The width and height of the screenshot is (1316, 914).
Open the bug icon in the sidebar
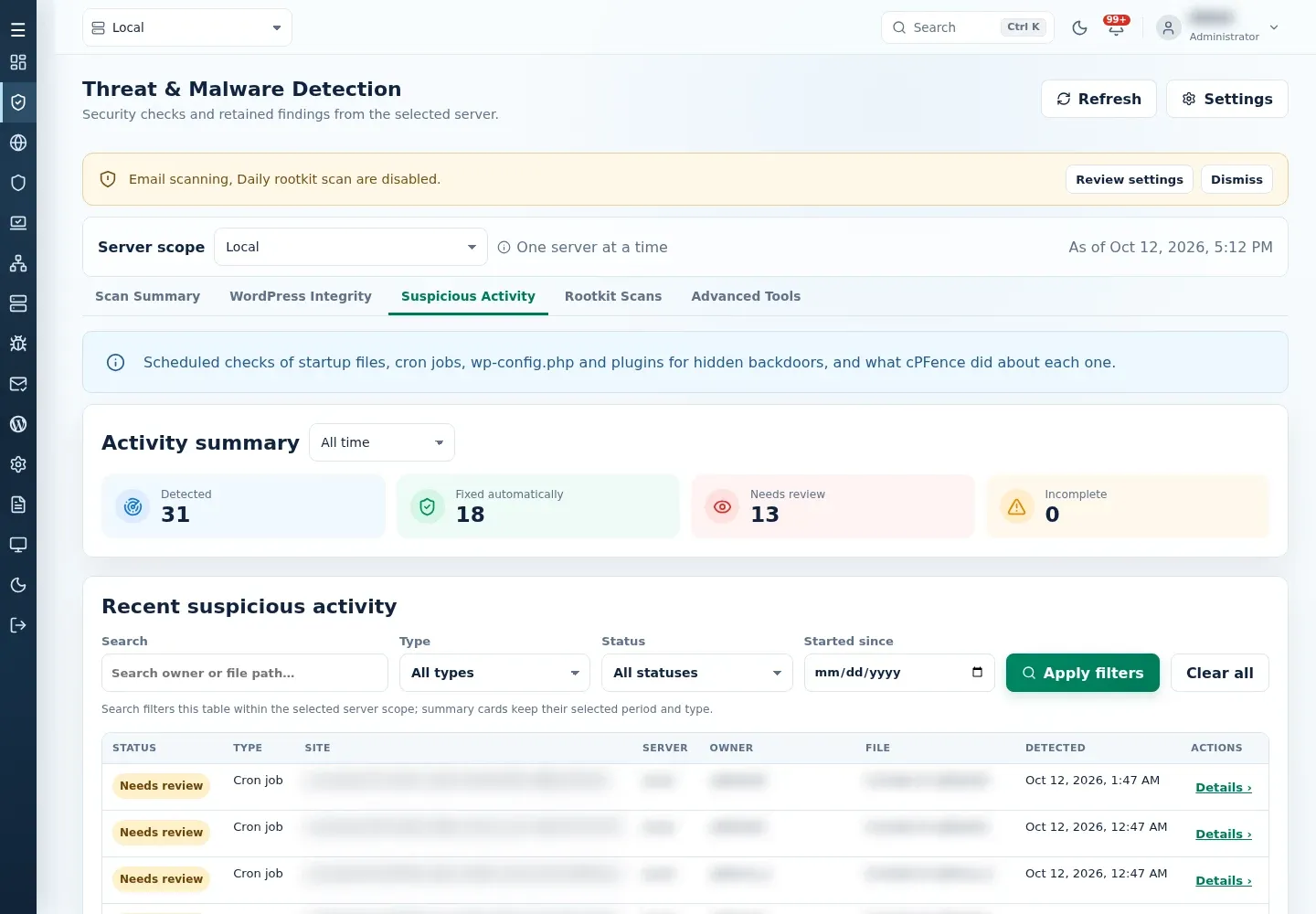[x=18, y=344]
